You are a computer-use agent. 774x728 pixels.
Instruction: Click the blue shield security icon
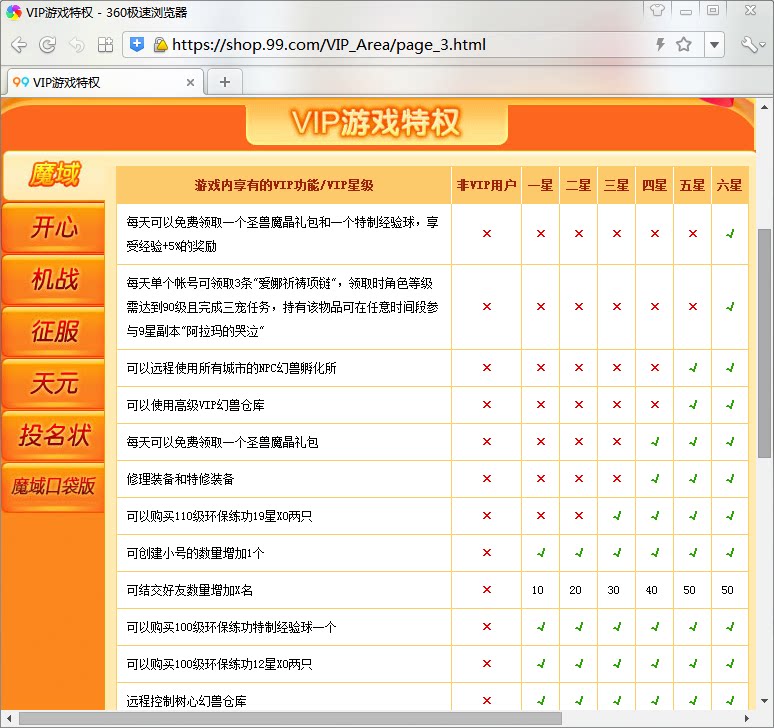pyautogui.click(x=137, y=44)
